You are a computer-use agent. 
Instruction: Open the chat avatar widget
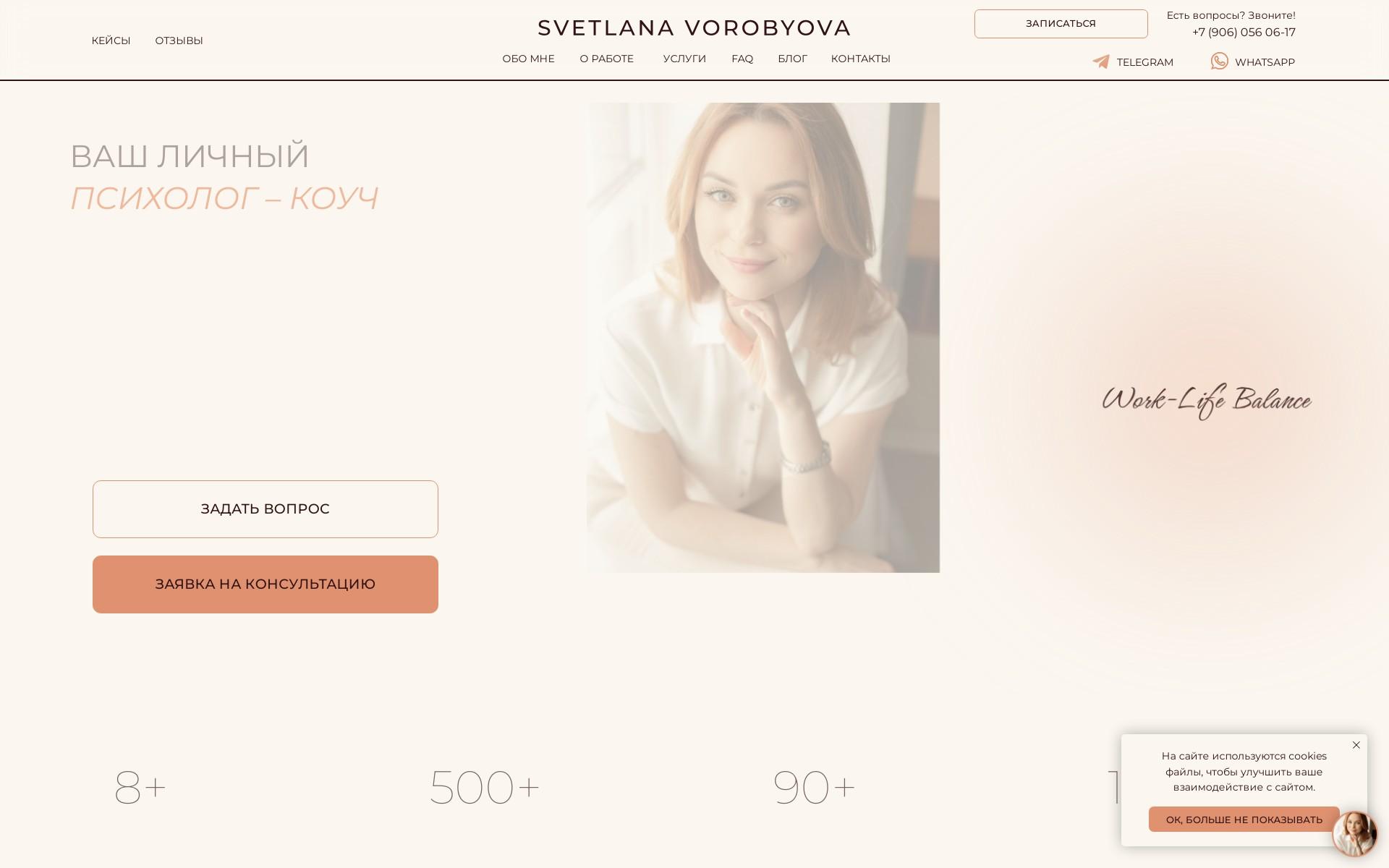click(1354, 833)
